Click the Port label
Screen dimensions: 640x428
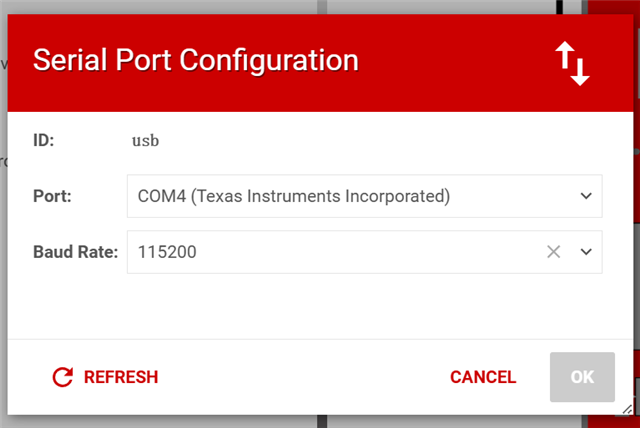[x=52, y=197]
